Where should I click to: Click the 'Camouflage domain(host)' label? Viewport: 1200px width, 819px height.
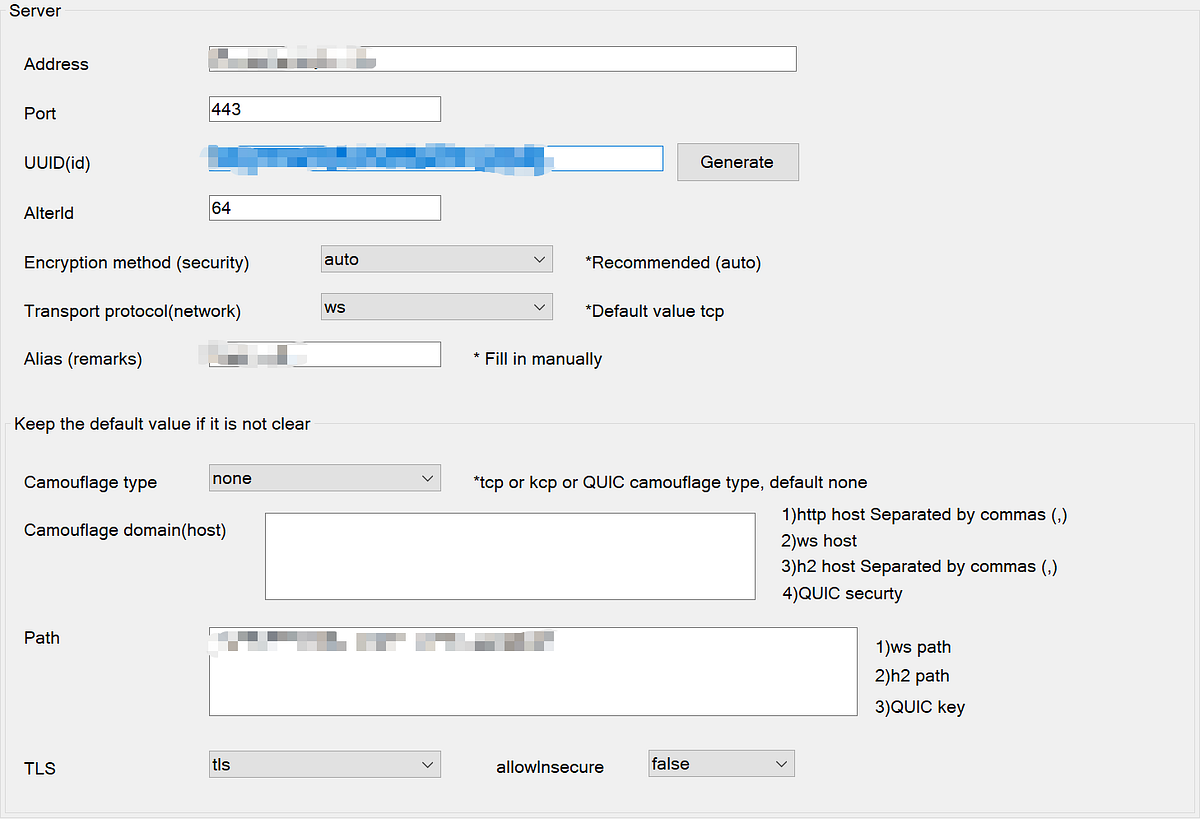(125, 530)
